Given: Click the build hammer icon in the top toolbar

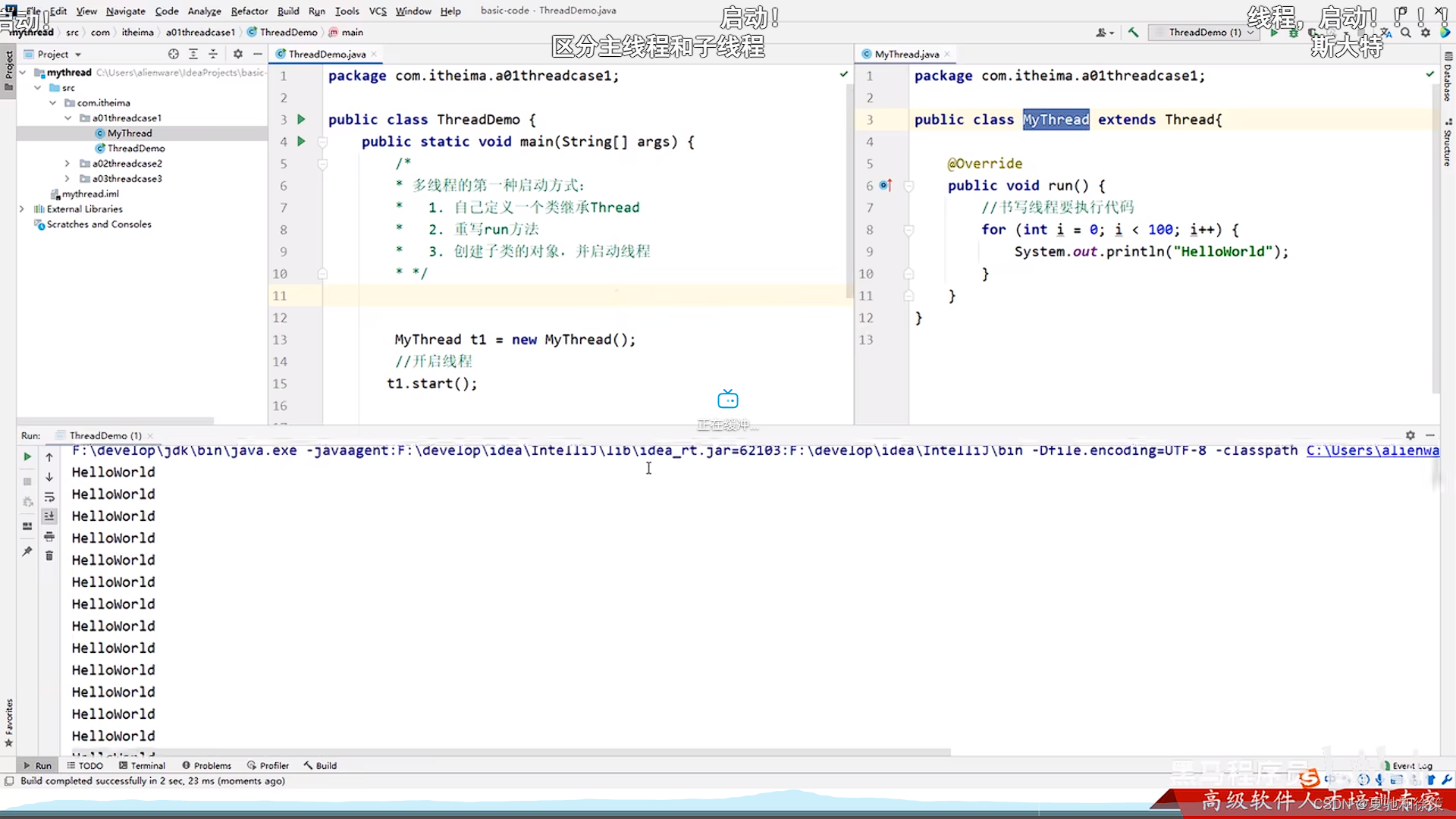Looking at the screenshot, I should (x=1133, y=33).
